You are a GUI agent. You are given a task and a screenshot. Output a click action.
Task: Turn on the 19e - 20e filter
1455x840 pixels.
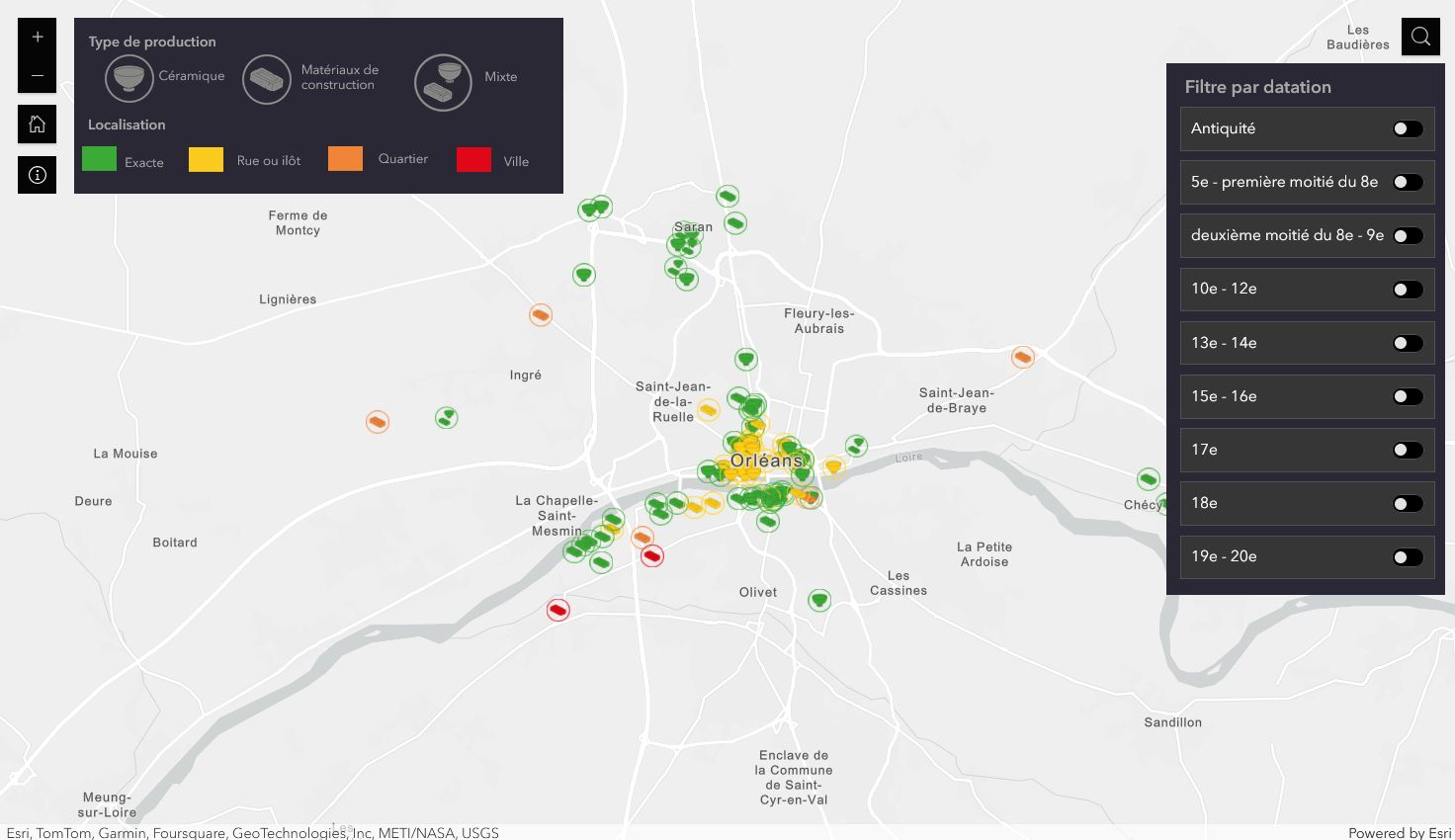1408,557
